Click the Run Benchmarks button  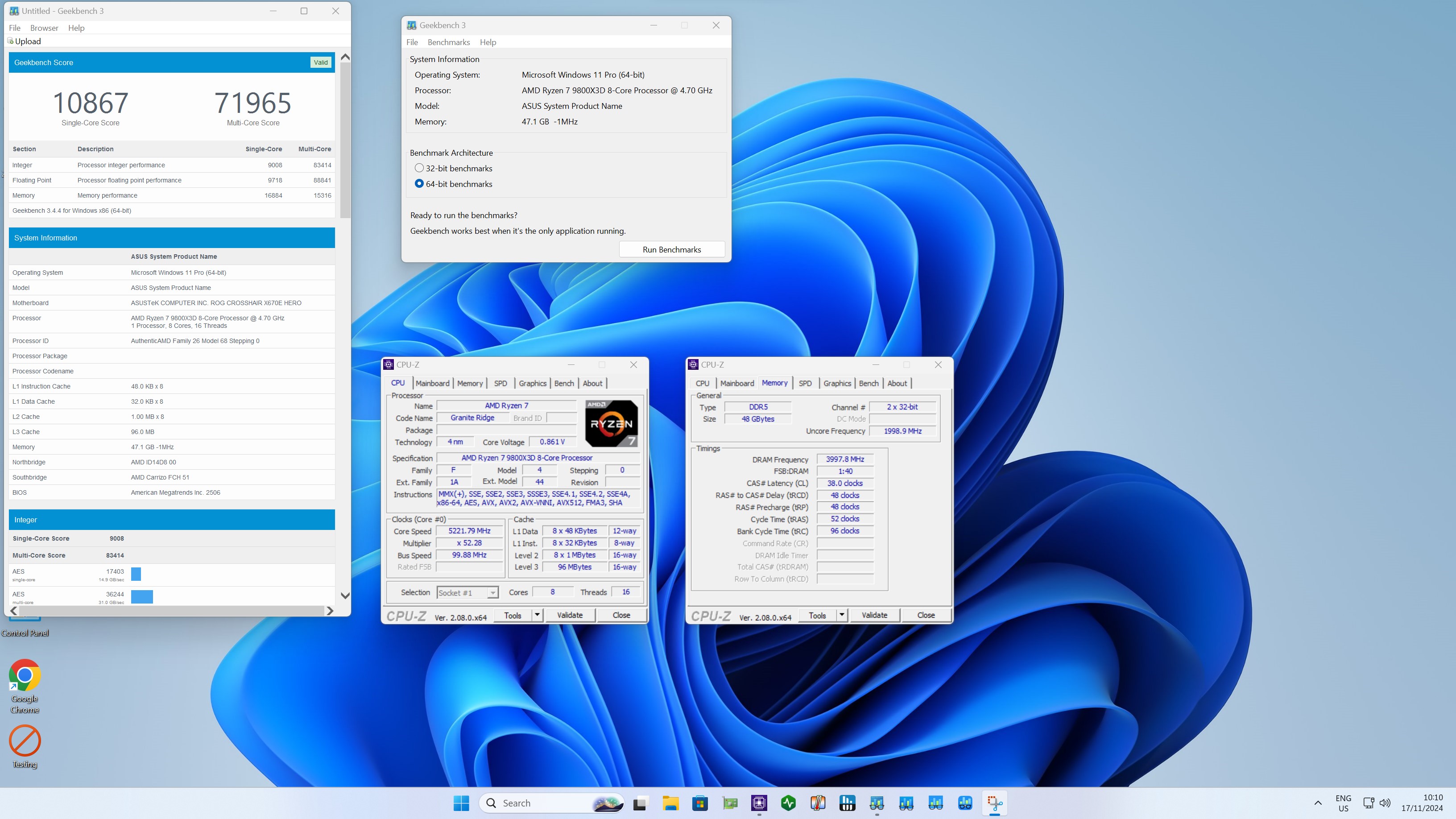coord(671,249)
